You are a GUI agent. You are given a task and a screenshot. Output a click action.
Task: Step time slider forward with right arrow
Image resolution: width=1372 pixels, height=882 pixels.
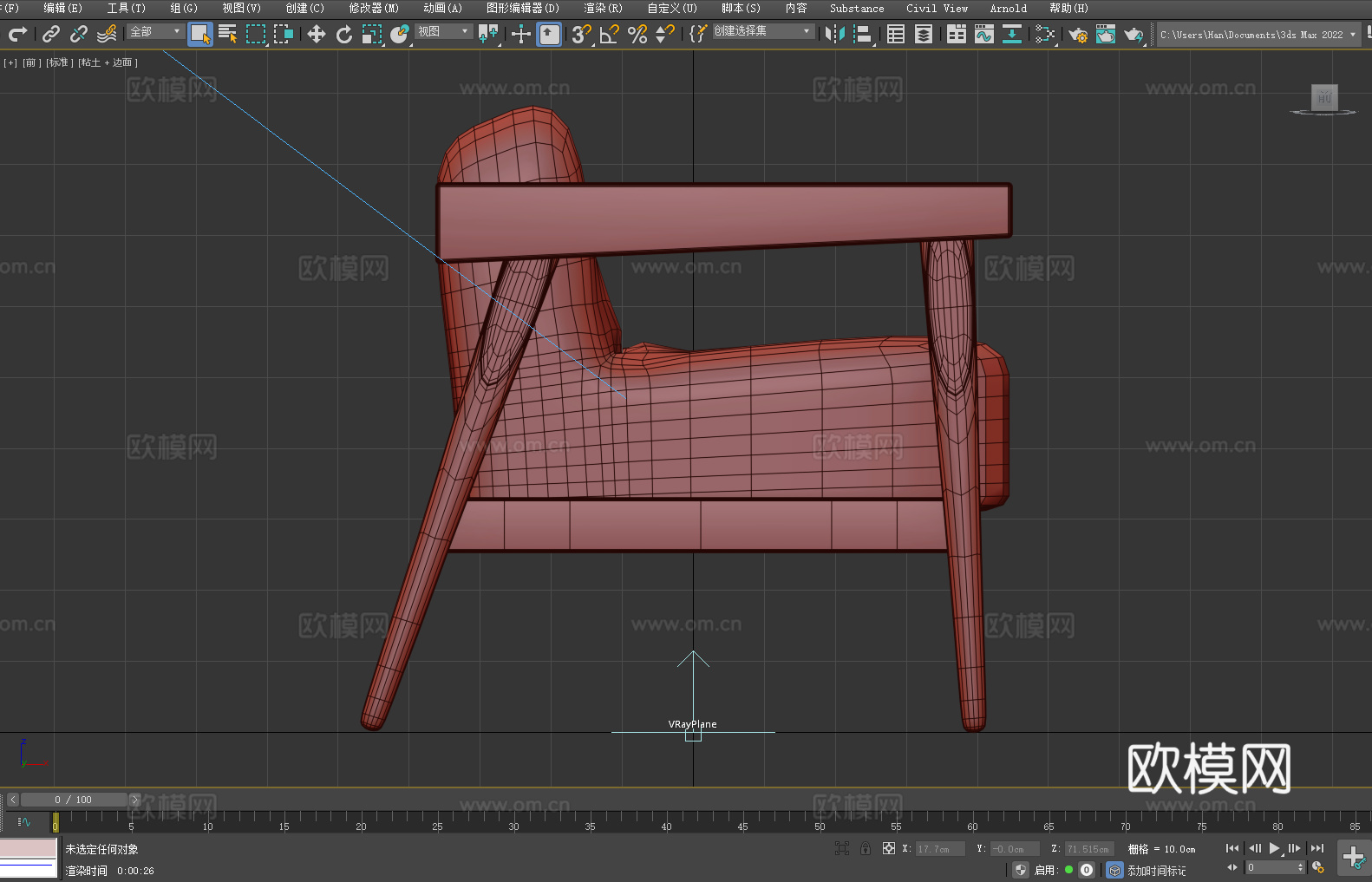click(134, 800)
